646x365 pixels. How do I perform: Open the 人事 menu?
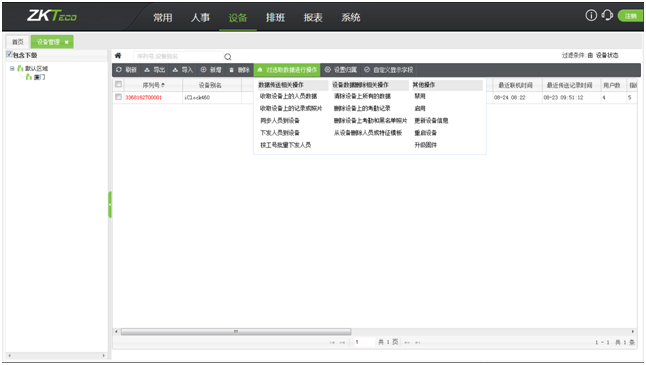tap(200, 17)
